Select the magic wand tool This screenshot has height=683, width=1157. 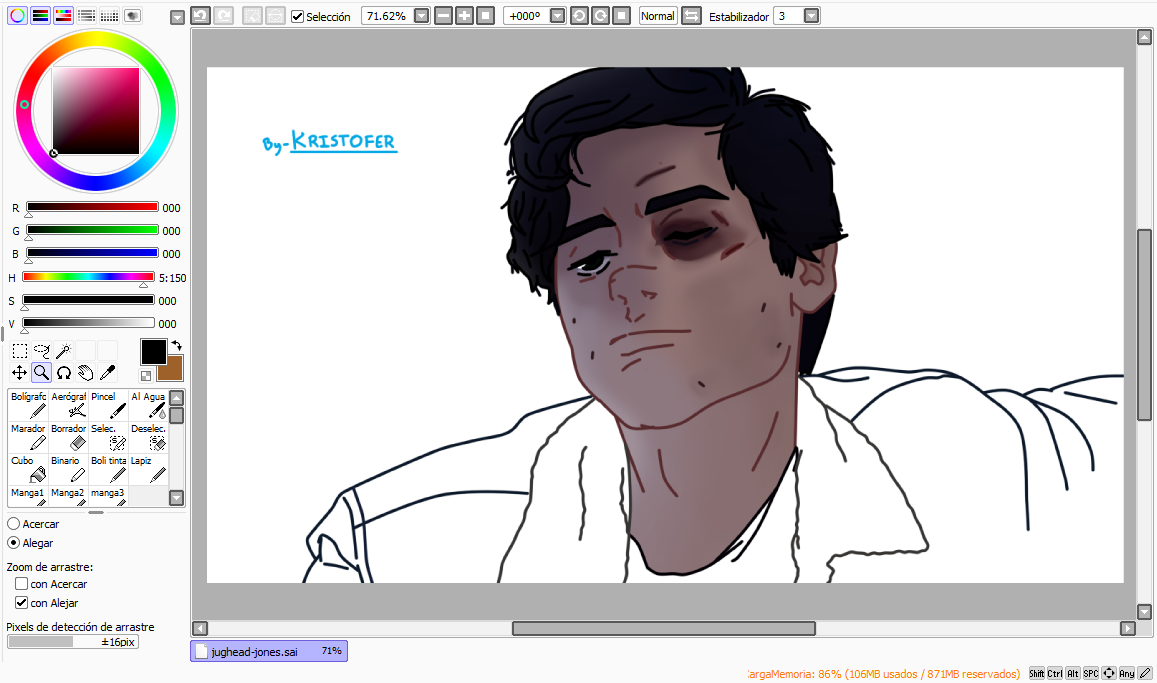point(63,351)
